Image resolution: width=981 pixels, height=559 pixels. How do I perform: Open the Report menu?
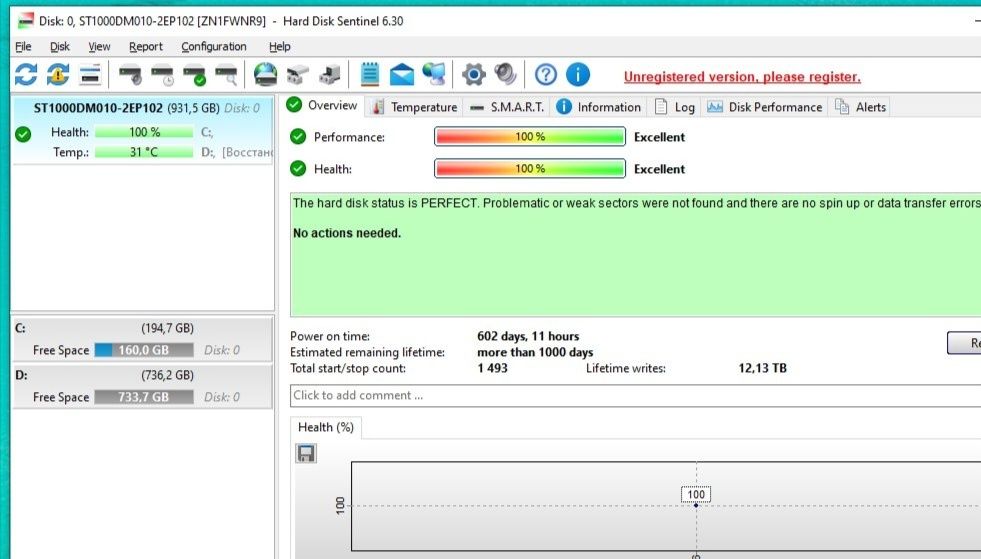coord(145,46)
